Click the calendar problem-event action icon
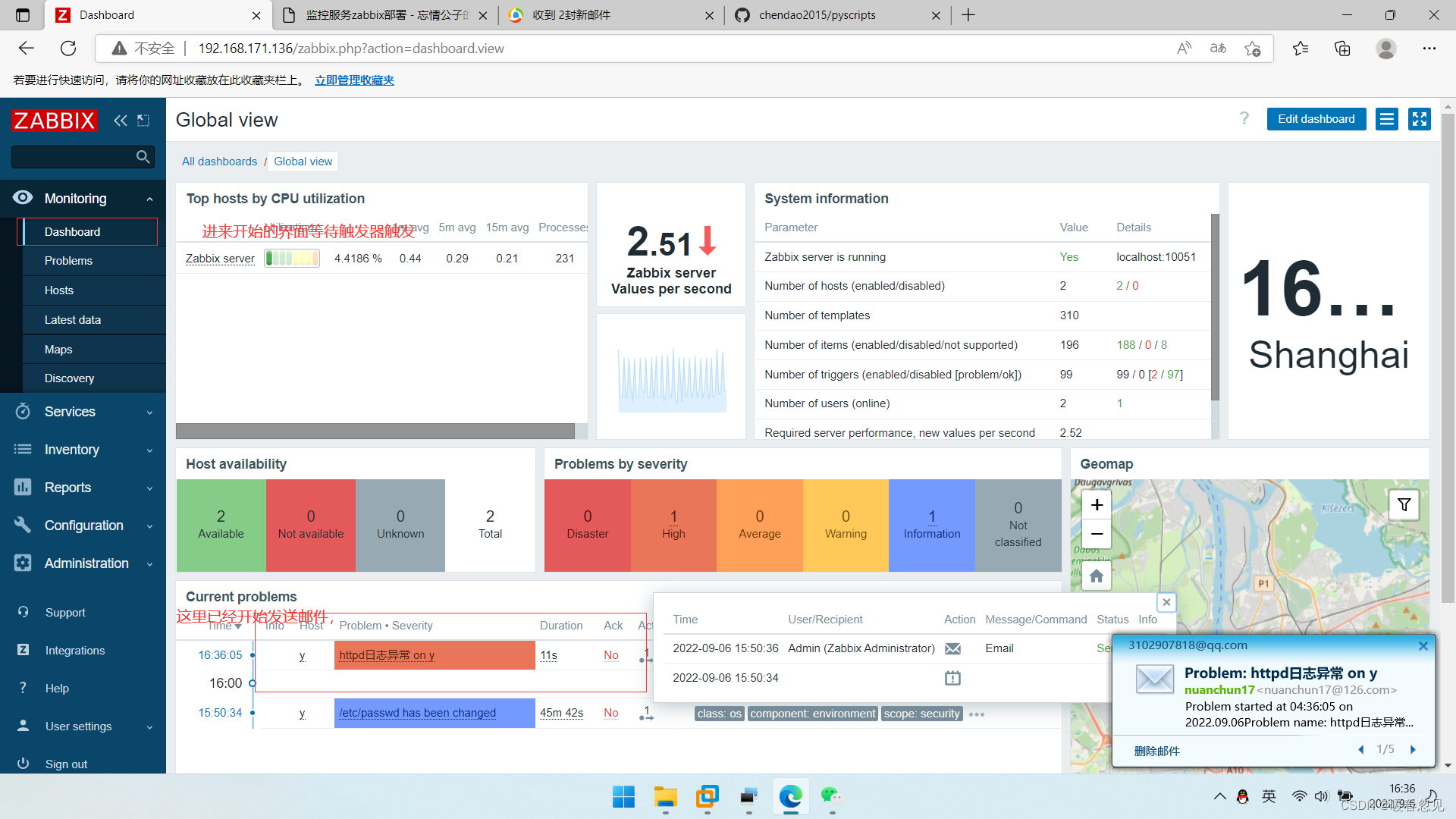Image resolution: width=1456 pixels, height=819 pixels. [953, 678]
